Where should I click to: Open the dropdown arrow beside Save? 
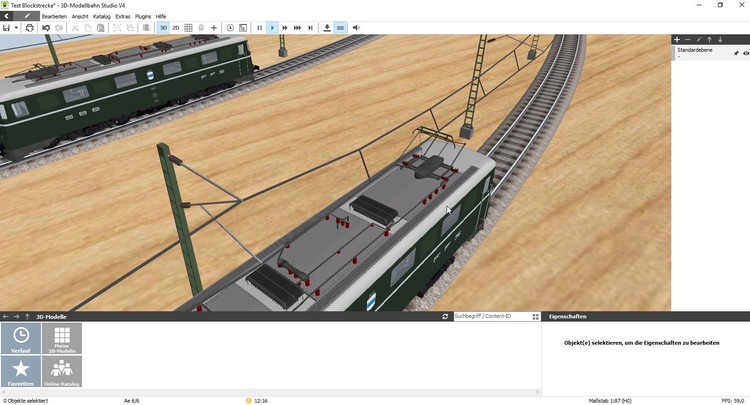(x=16, y=28)
